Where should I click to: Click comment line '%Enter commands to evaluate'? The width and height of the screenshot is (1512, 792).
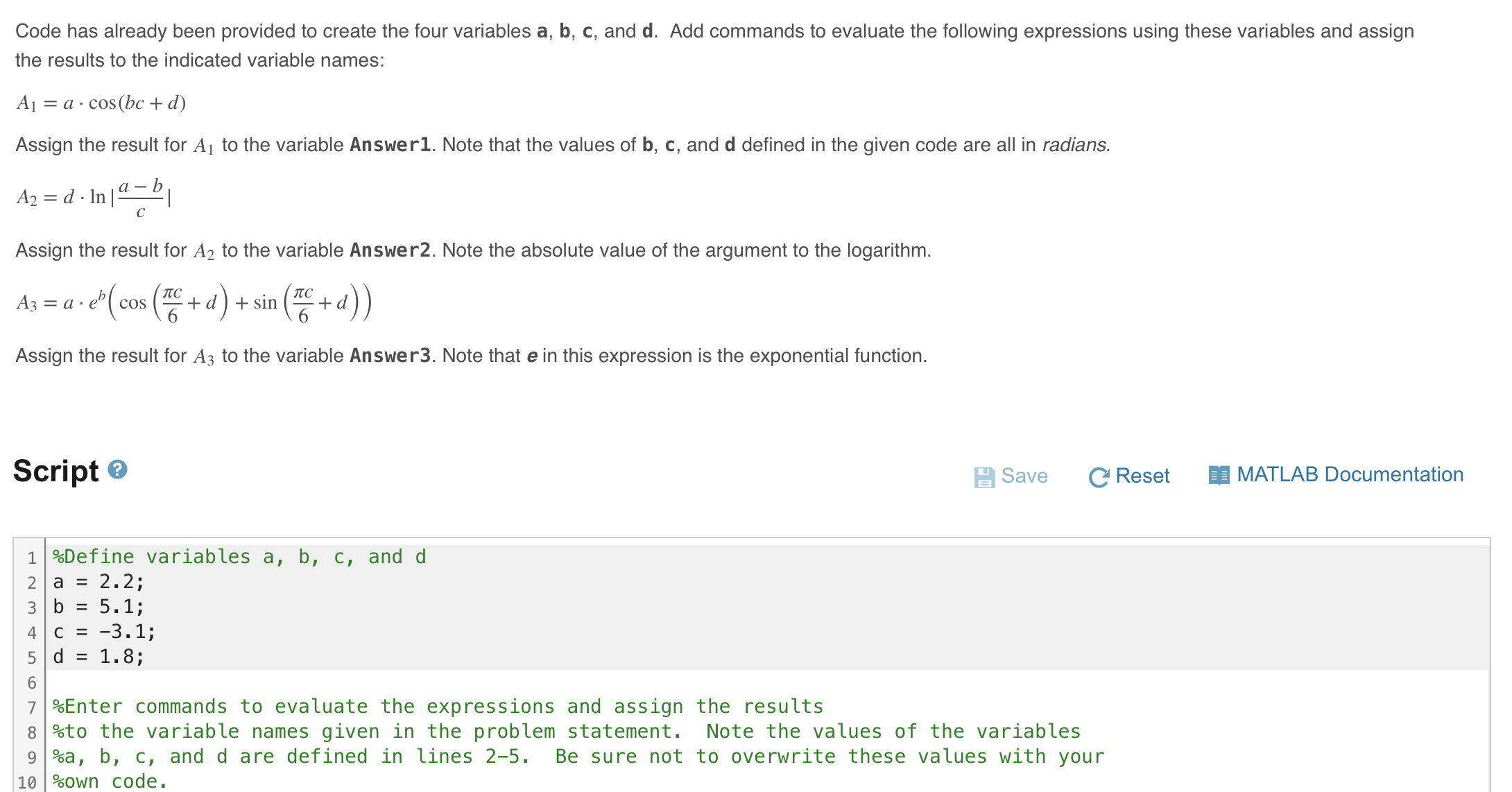(x=437, y=706)
